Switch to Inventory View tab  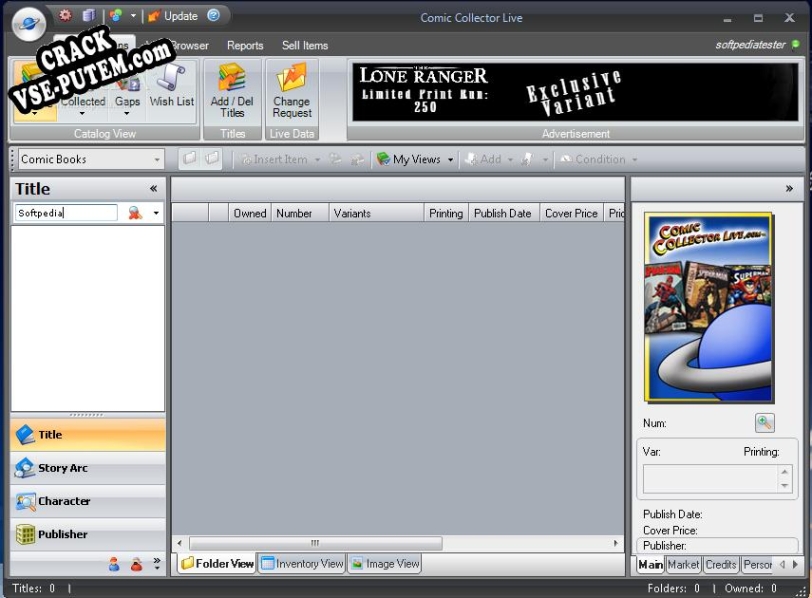[302, 563]
